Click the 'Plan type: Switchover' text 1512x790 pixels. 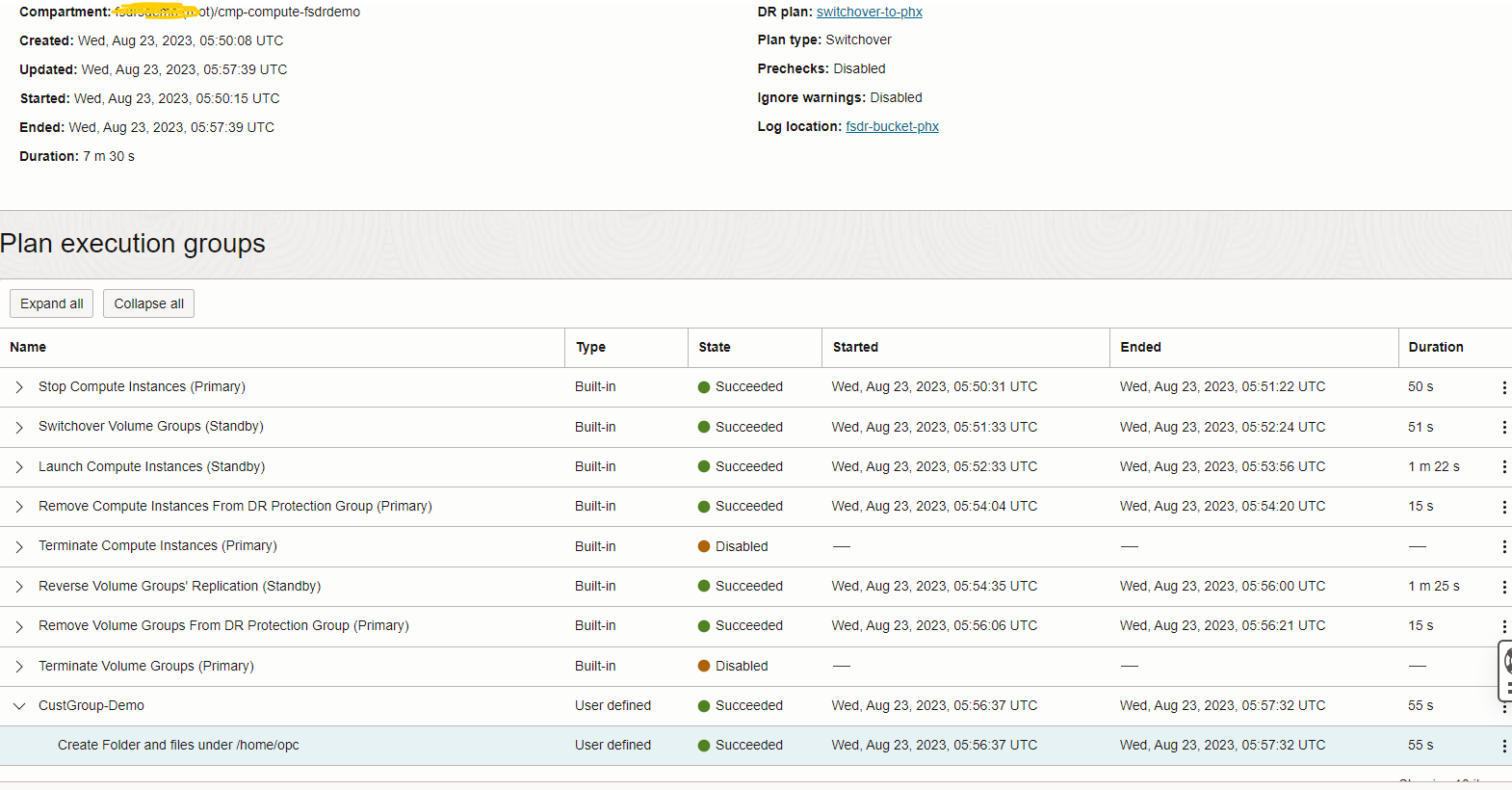[824, 39]
